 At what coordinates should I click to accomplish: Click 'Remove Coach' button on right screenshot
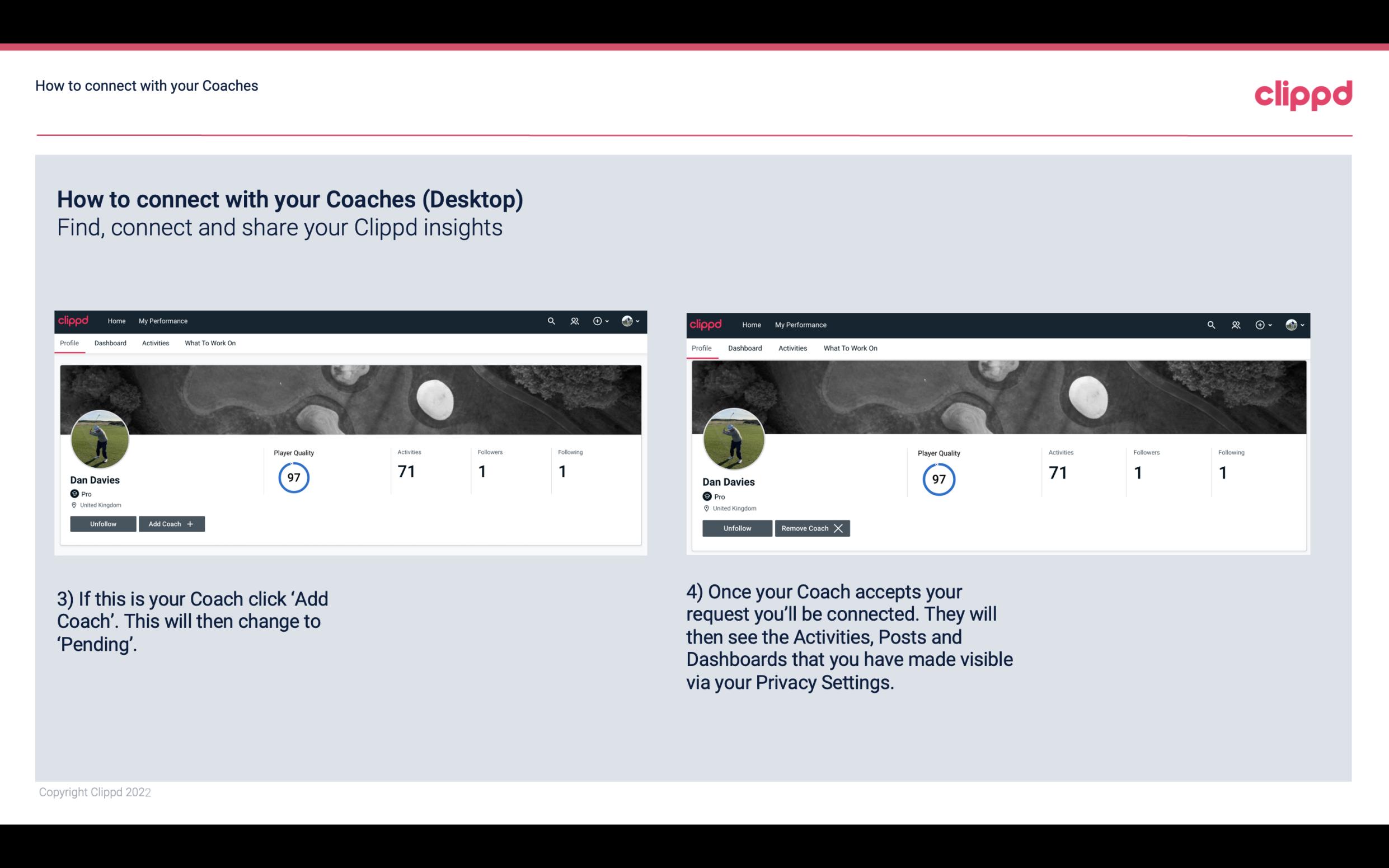(812, 528)
